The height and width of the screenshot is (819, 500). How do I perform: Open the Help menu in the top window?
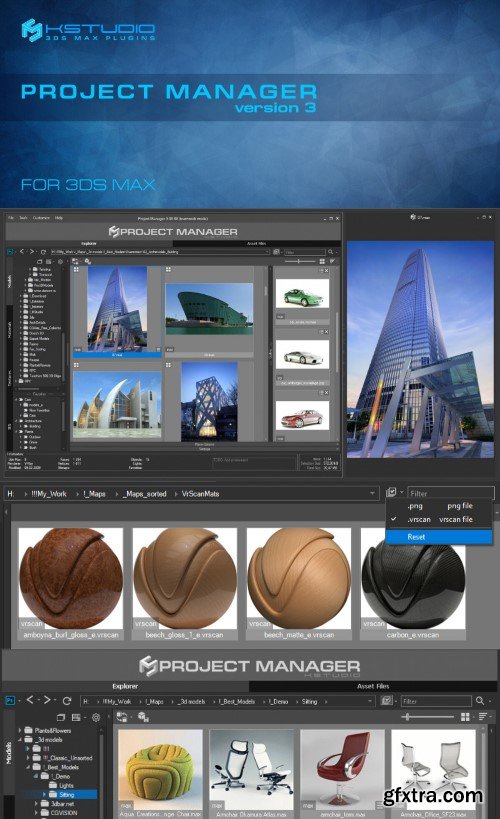[59, 218]
